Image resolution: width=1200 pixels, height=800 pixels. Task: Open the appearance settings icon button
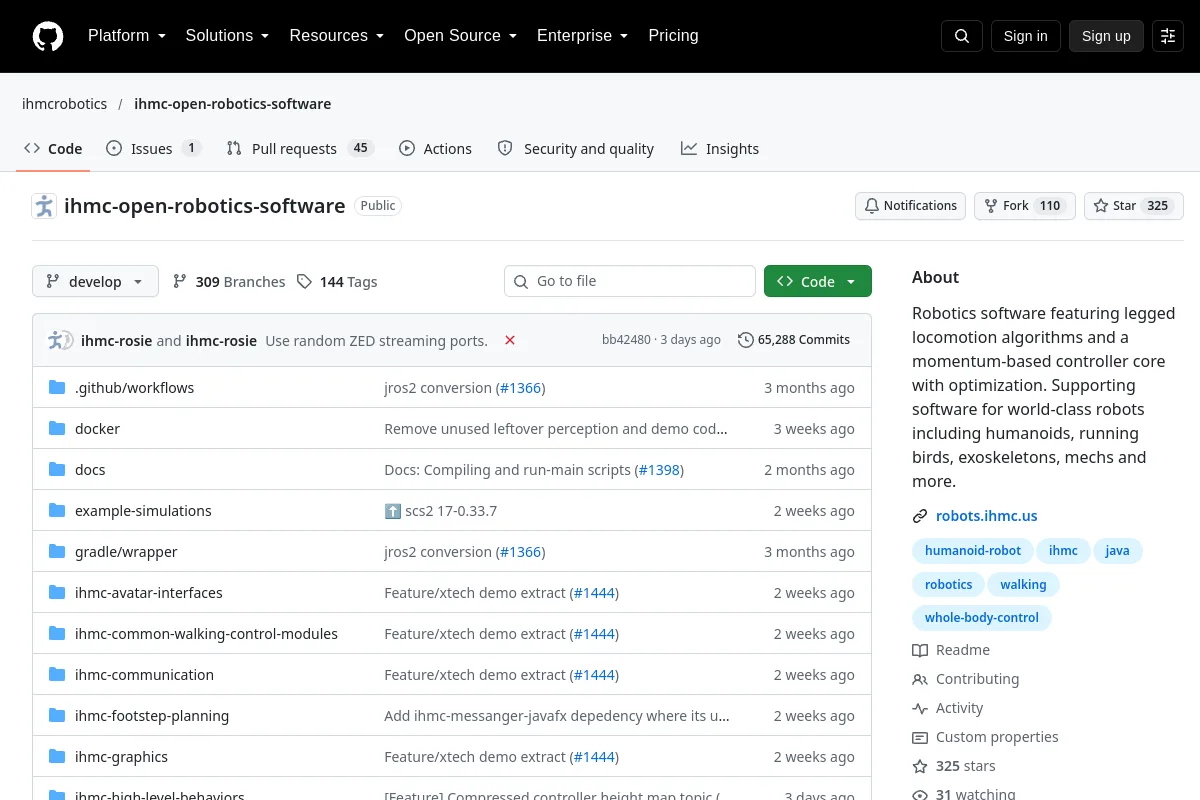pyautogui.click(x=1168, y=36)
